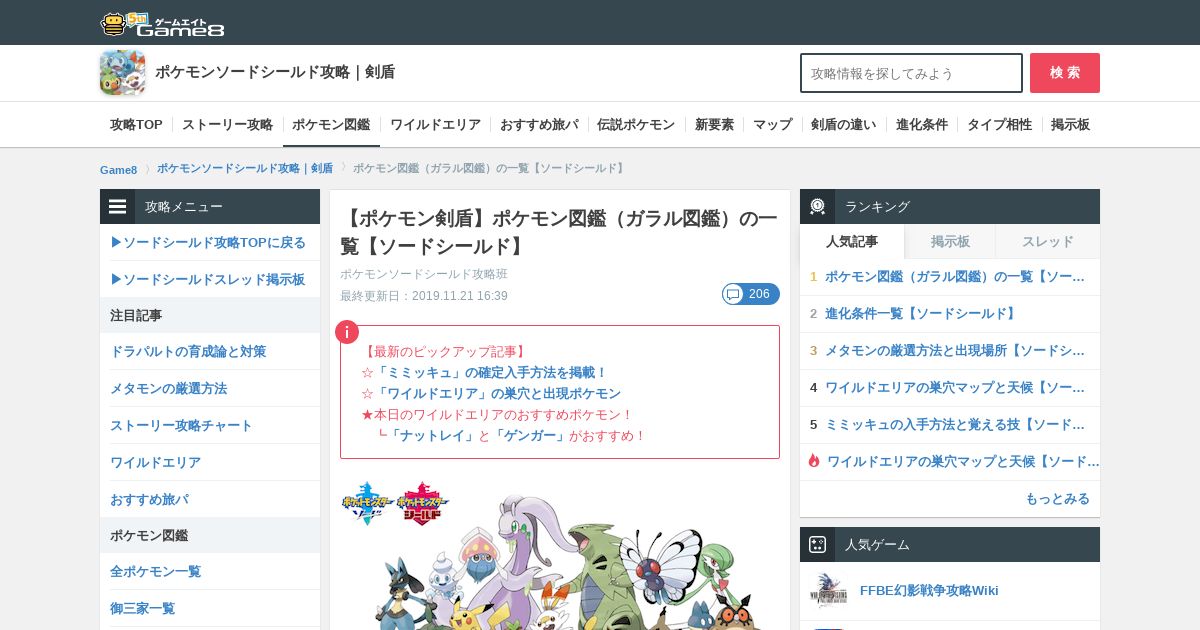The image size is (1200, 630).
Task: Open 御三家一覧 sidebar link
Action: (142, 608)
